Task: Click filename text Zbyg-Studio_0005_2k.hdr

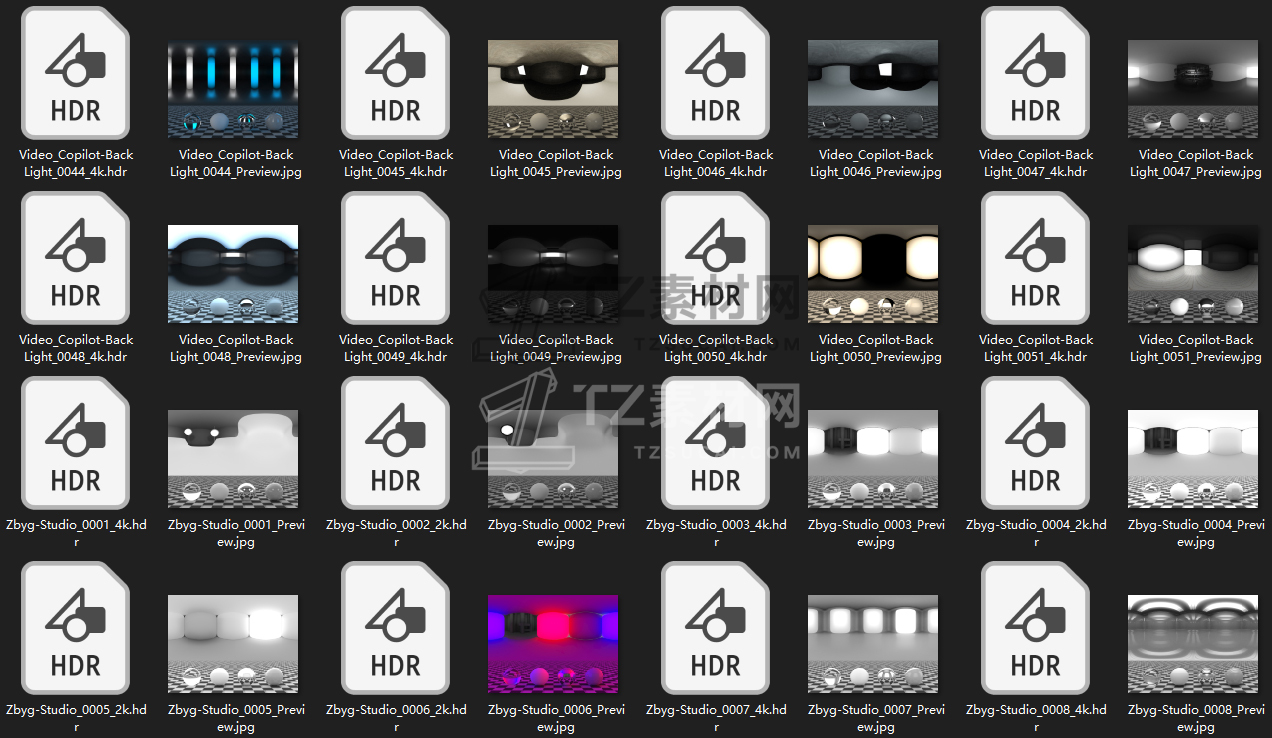Action: [x=76, y=718]
